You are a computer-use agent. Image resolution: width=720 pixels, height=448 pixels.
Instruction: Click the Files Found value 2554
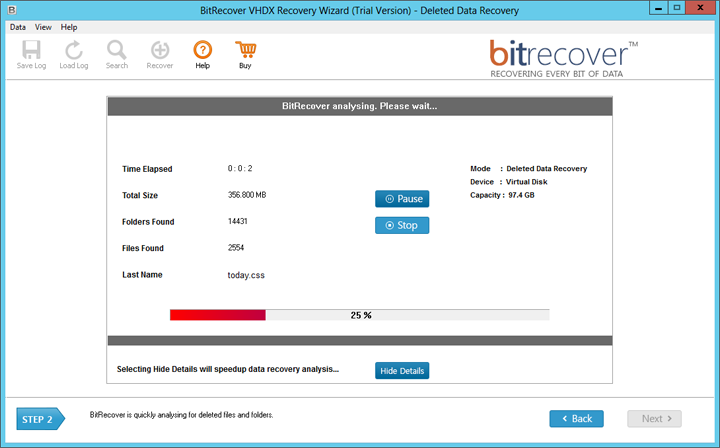[x=236, y=248]
